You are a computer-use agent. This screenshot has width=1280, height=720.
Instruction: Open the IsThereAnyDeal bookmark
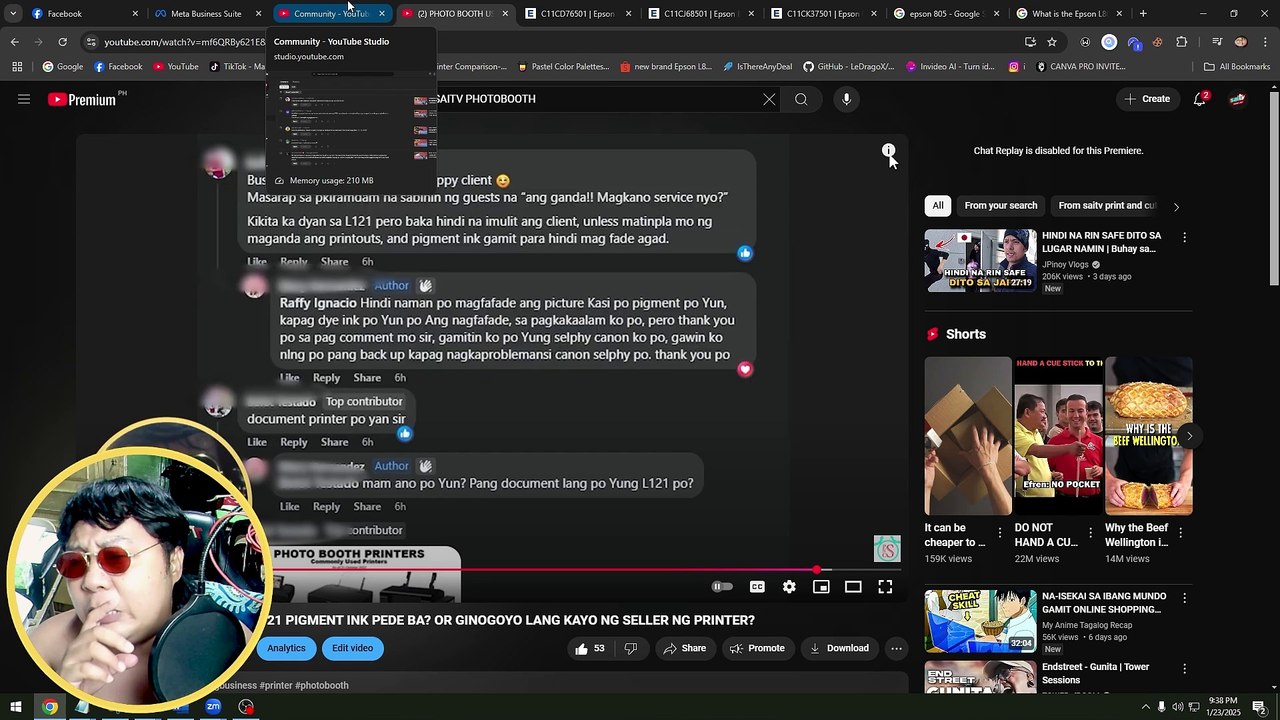[x=756, y=67]
